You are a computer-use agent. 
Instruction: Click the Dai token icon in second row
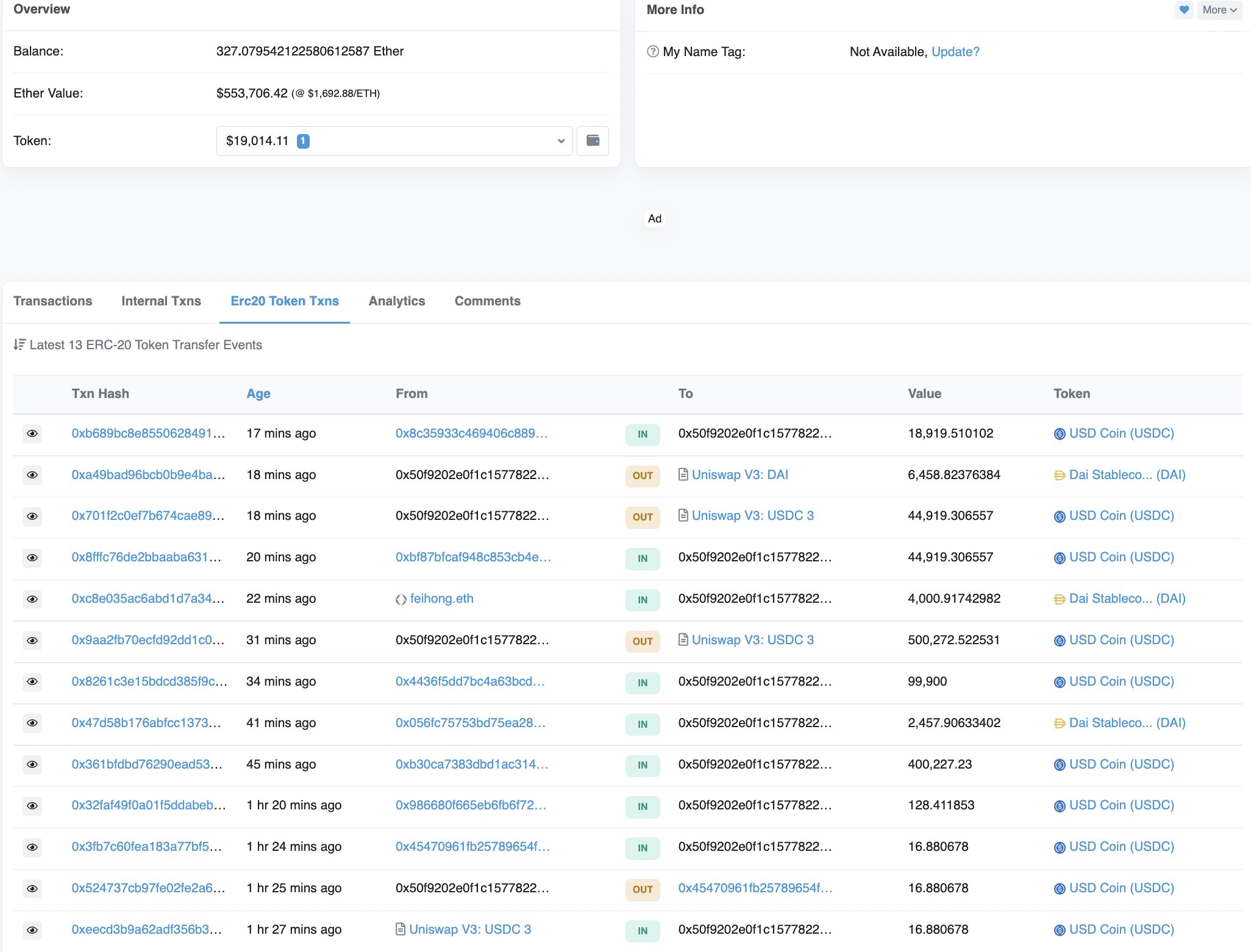pos(1060,475)
